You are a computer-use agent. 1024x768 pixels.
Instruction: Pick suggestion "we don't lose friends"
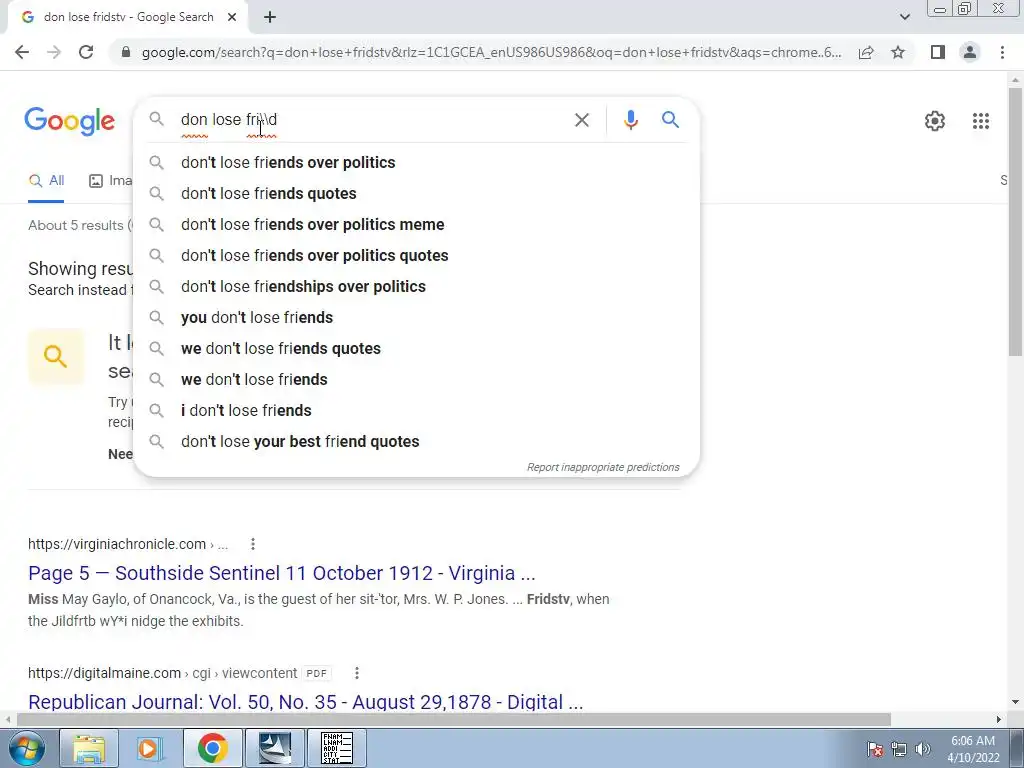pos(254,379)
